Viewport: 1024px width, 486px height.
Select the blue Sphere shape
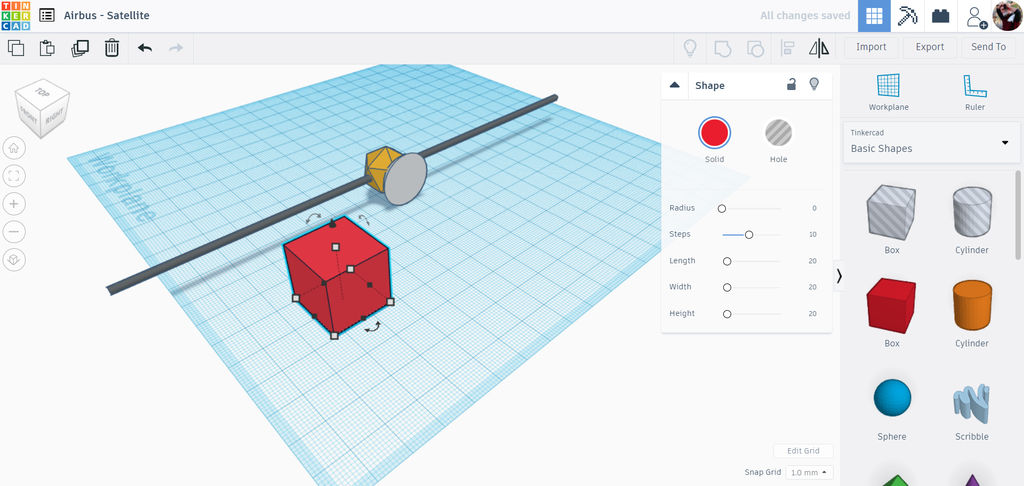click(891, 398)
